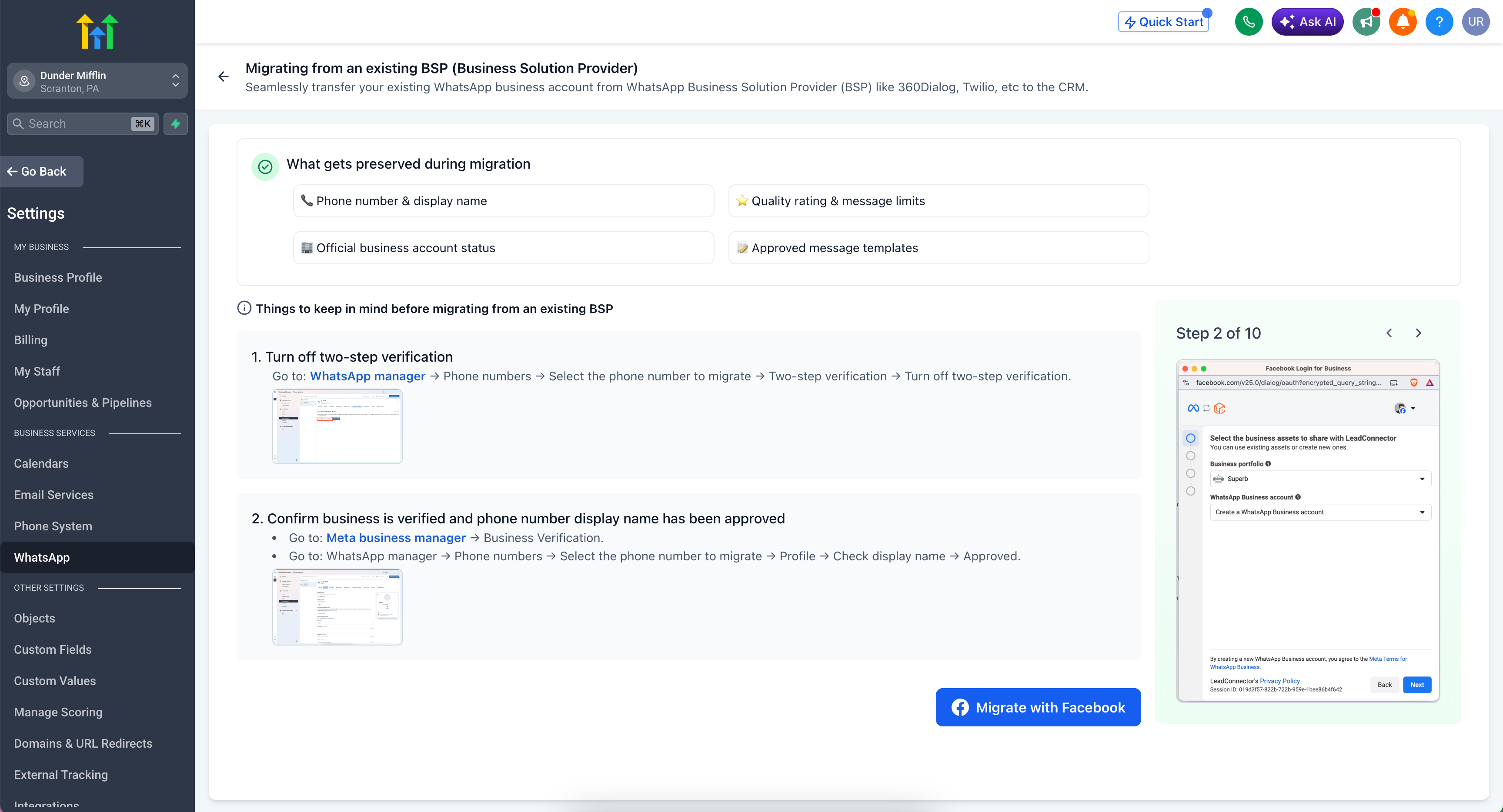This screenshot has width=1503, height=812.
Task: Open the orange notifications bell
Action: tap(1403, 22)
